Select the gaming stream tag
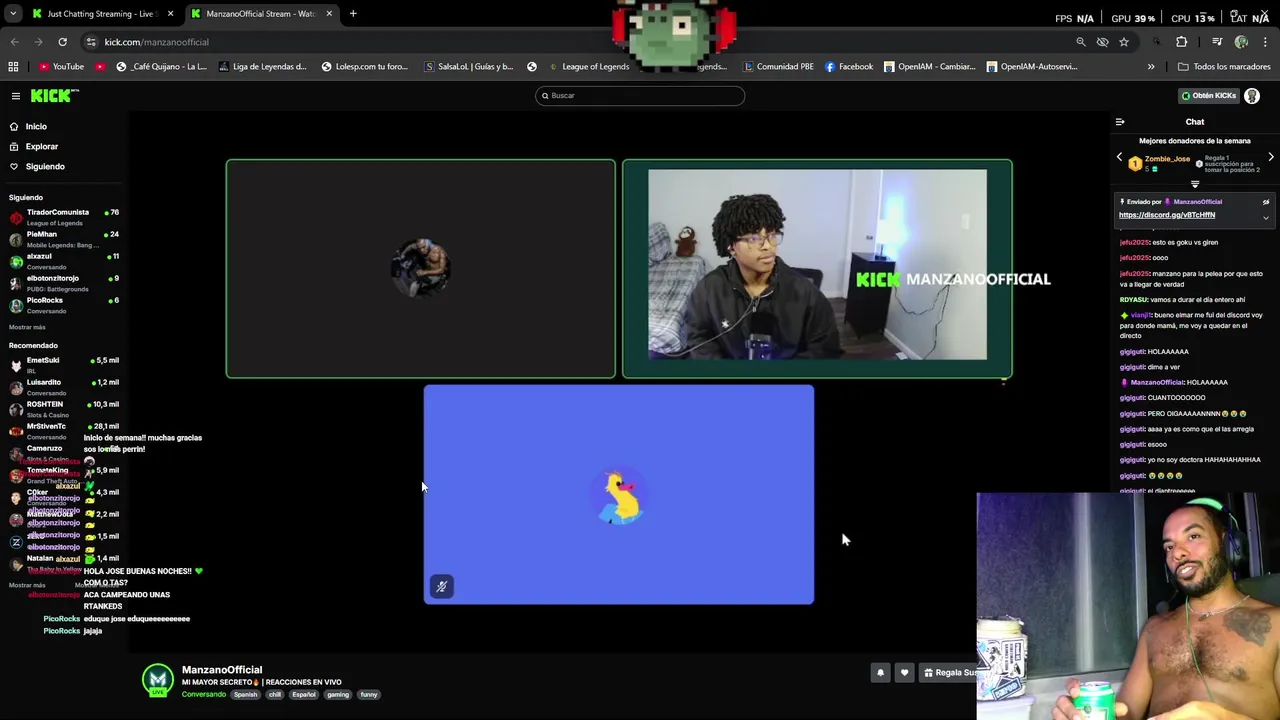This screenshot has width=1280, height=720. click(x=338, y=694)
